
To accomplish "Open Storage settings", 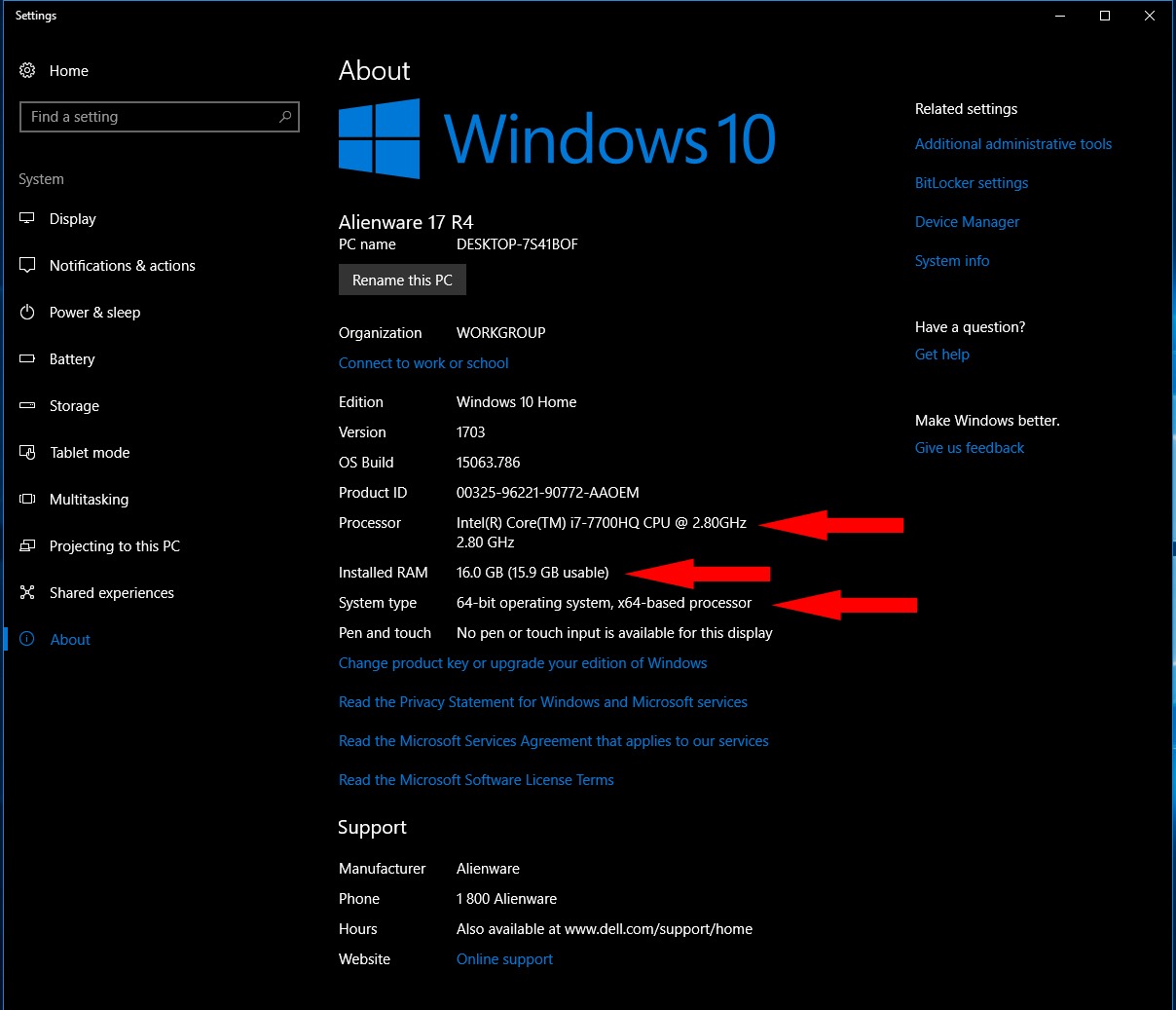I will [74, 405].
